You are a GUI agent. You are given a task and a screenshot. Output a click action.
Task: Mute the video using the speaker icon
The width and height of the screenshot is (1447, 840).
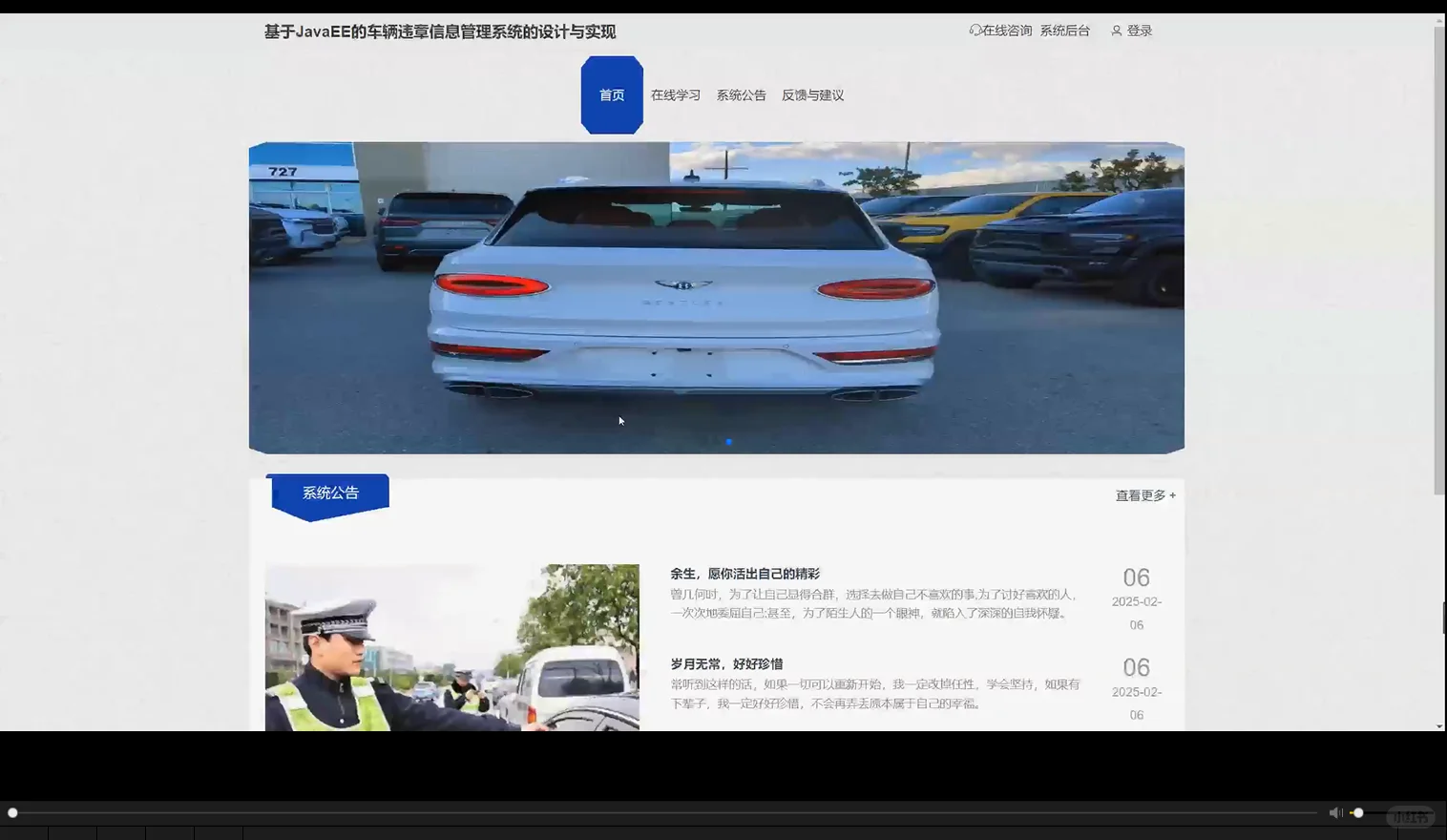tap(1335, 812)
